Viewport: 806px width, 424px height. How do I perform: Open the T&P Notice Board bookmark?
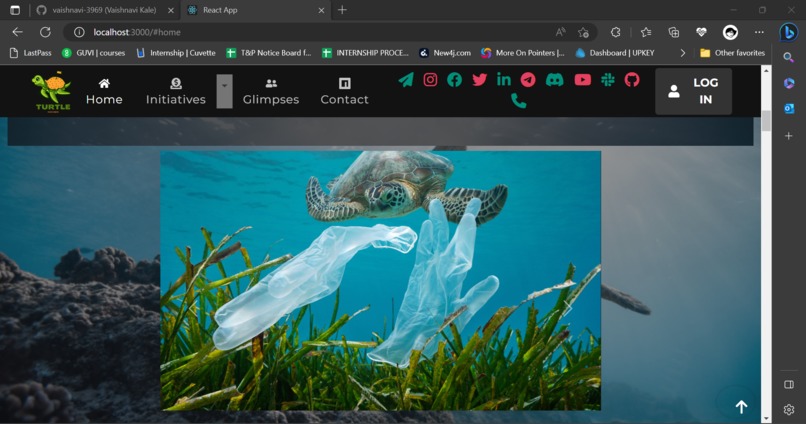coord(269,52)
